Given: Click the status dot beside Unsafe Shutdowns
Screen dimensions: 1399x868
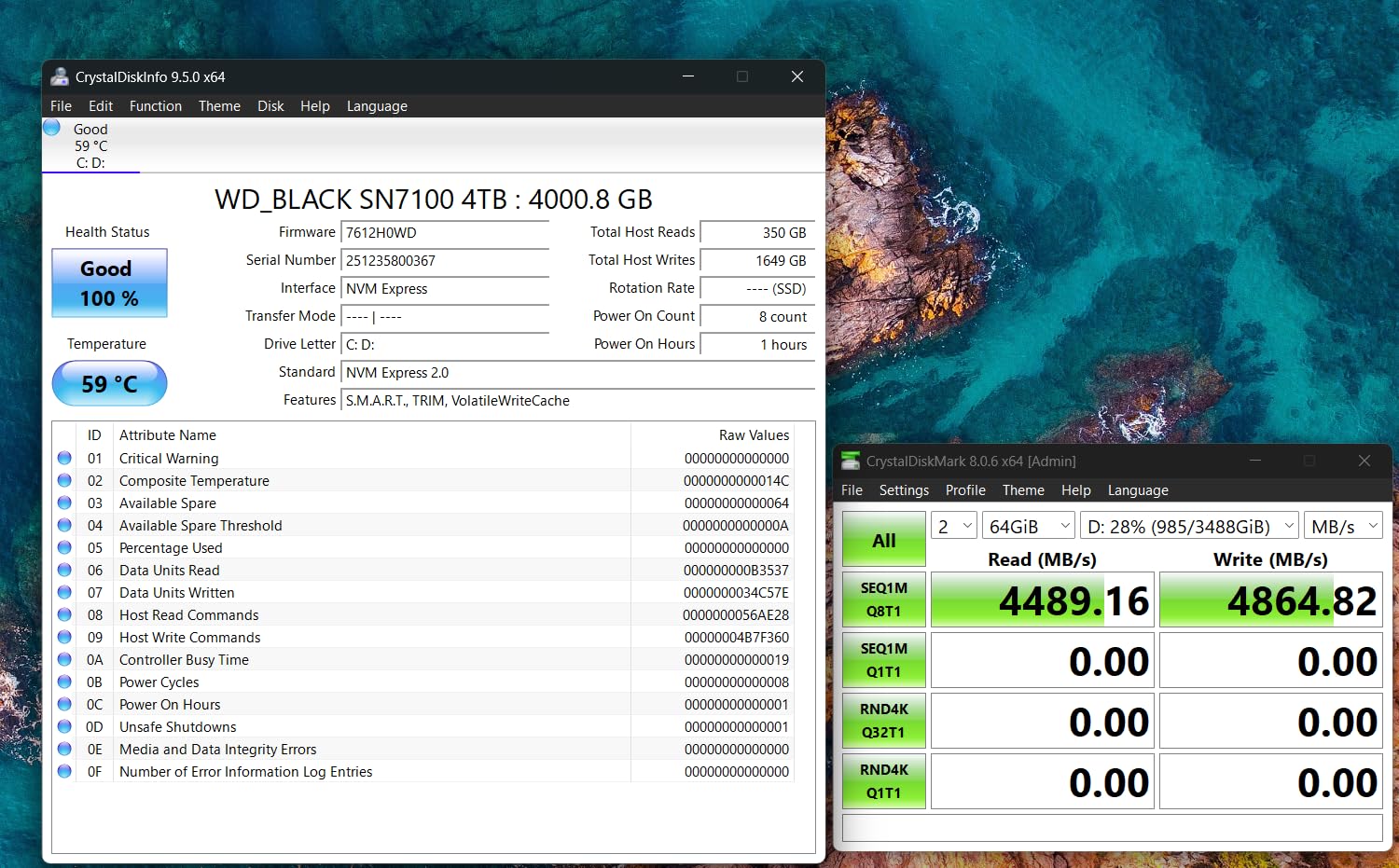Looking at the screenshot, I should point(64,726).
